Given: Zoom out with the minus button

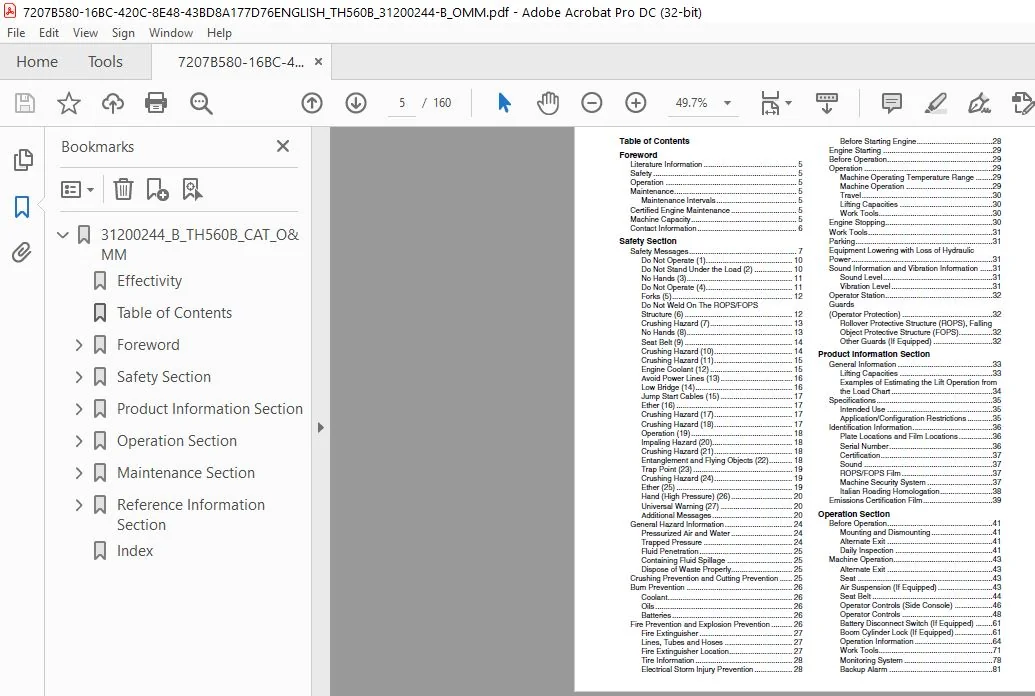Looking at the screenshot, I should [x=591, y=103].
